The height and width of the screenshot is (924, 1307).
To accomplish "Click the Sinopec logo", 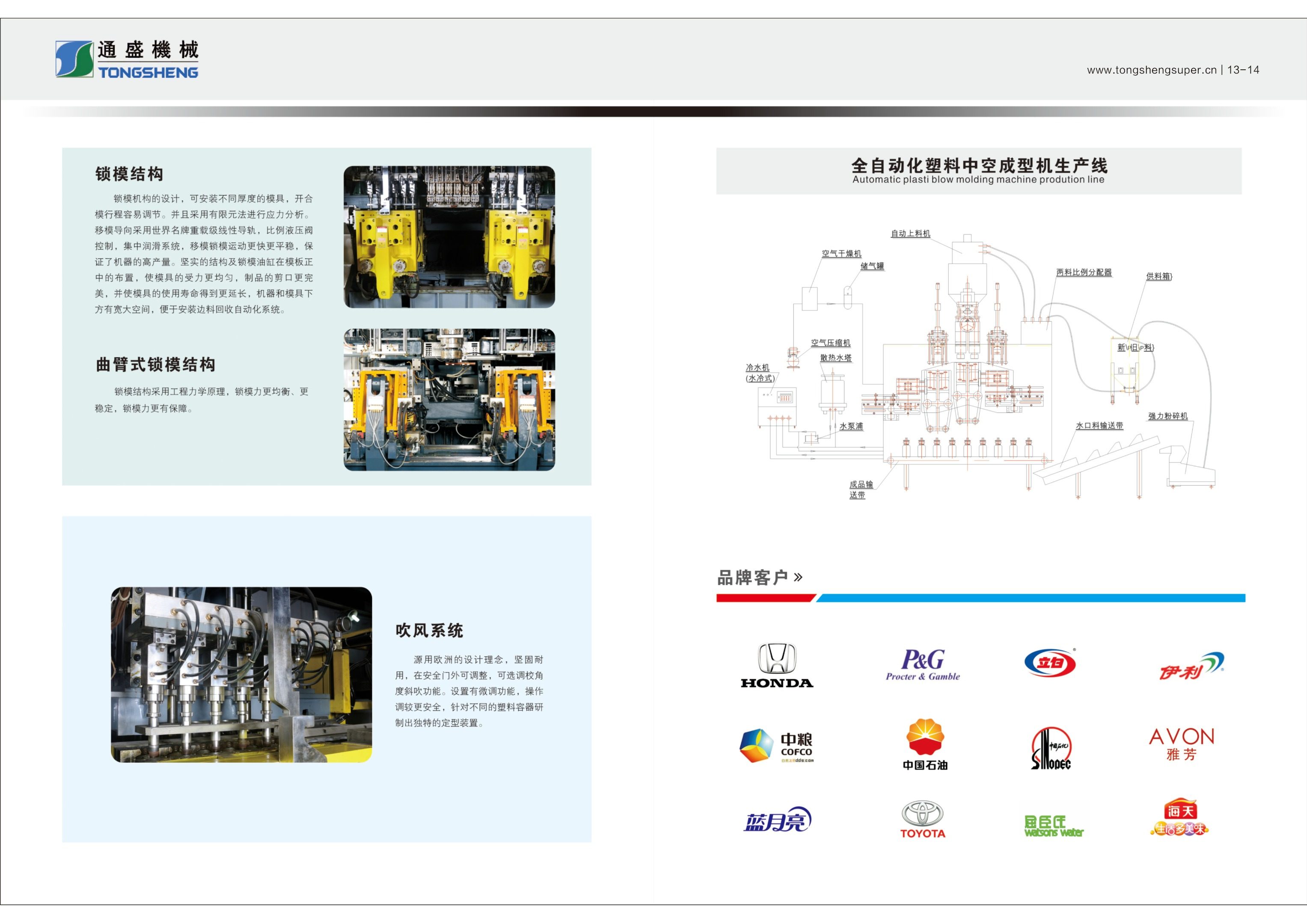I will 1051,748.
